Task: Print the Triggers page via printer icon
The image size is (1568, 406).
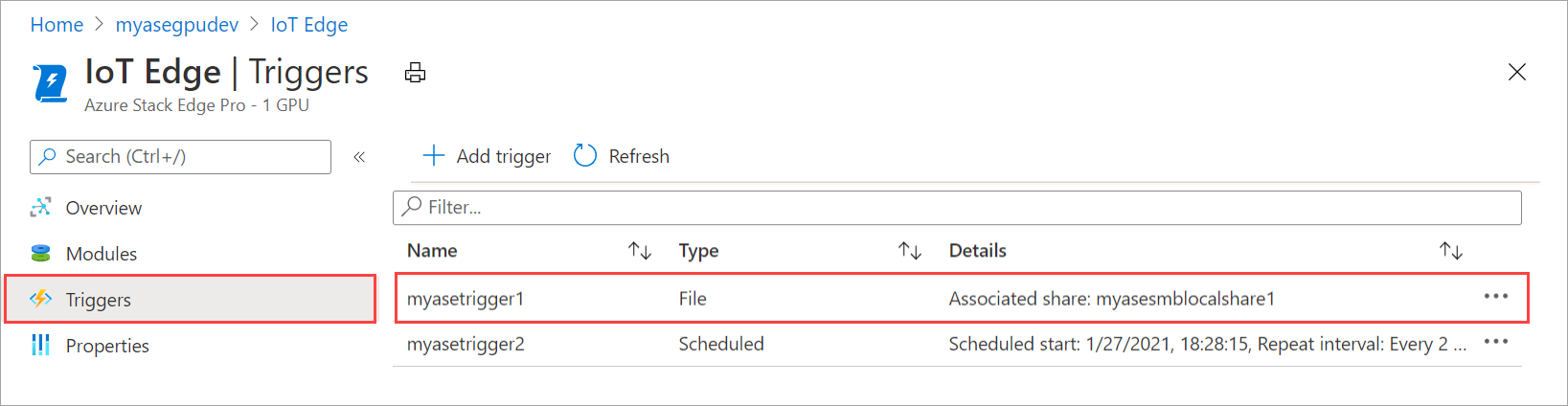Action: click(x=415, y=73)
